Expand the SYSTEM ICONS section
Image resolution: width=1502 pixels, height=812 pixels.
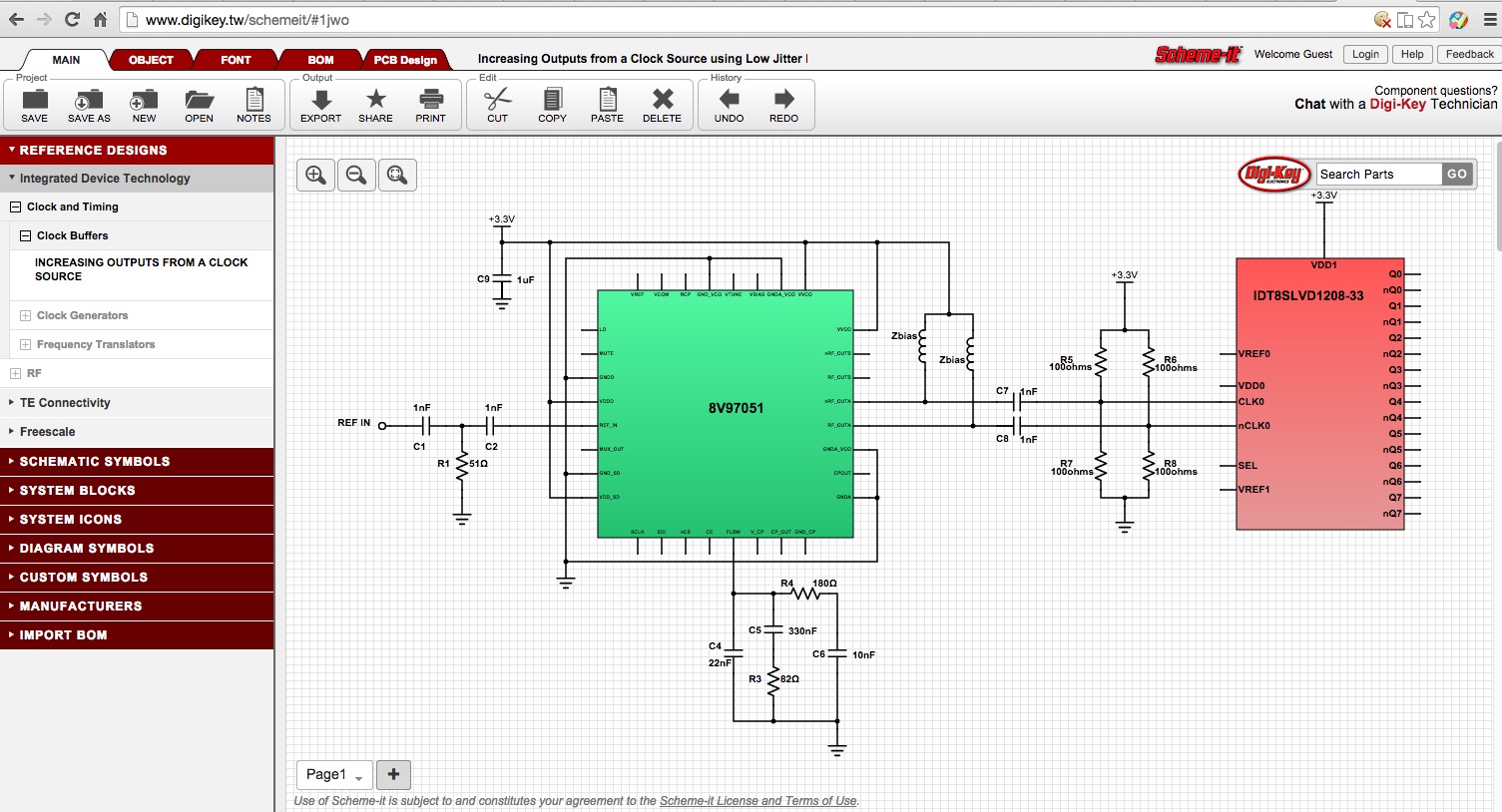137,520
